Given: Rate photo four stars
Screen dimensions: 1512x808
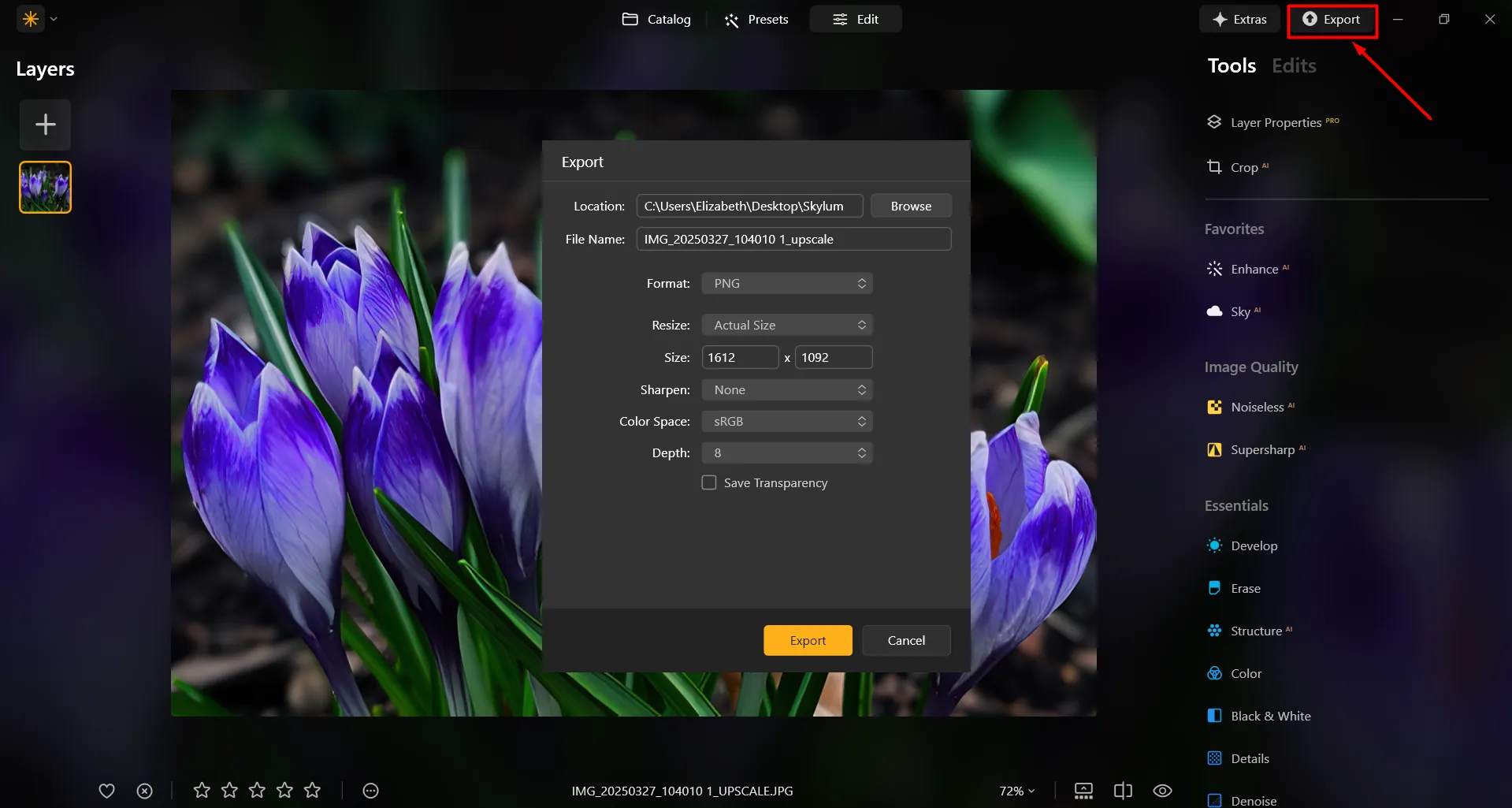Looking at the screenshot, I should pos(284,790).
